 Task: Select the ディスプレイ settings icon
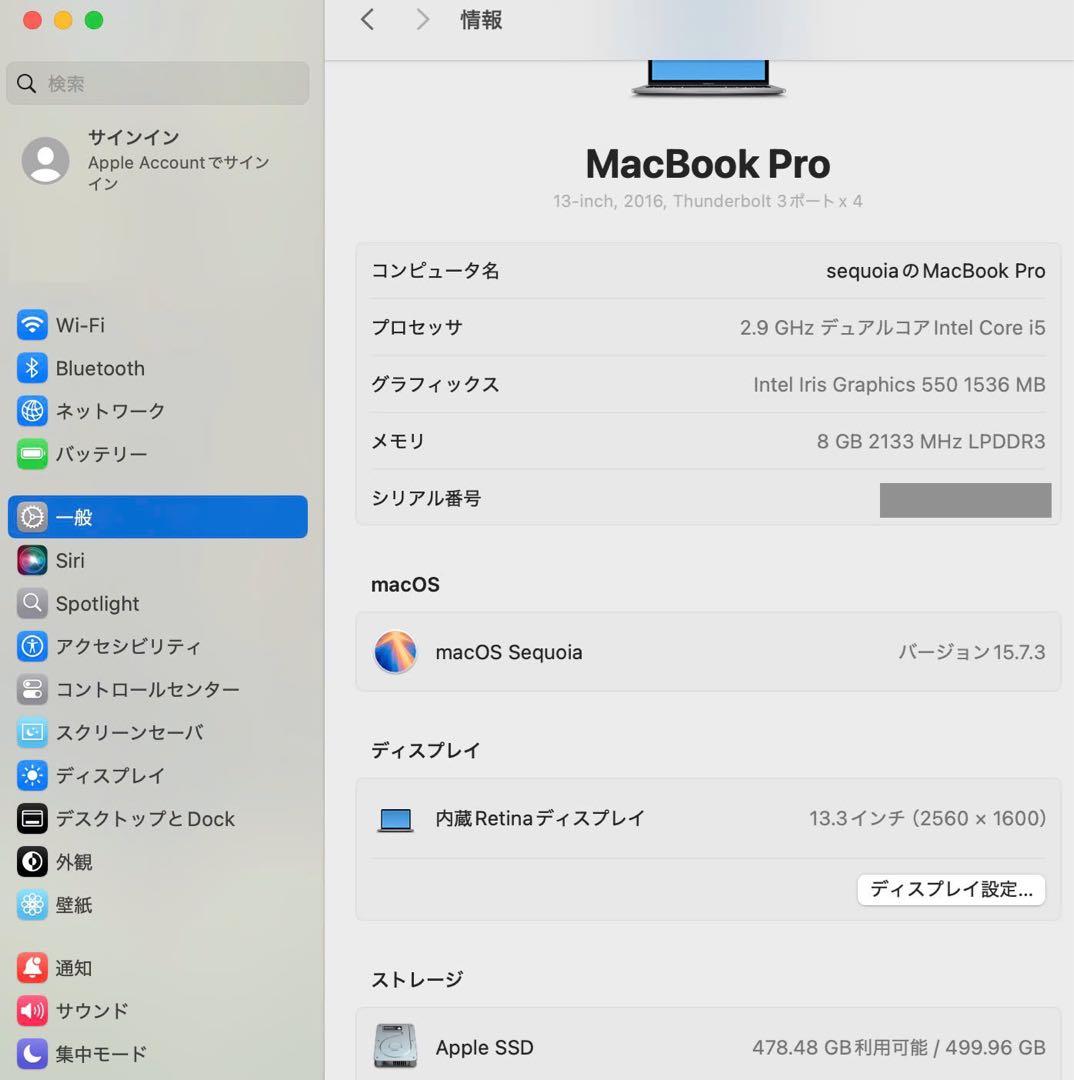(x=32, y=775)
